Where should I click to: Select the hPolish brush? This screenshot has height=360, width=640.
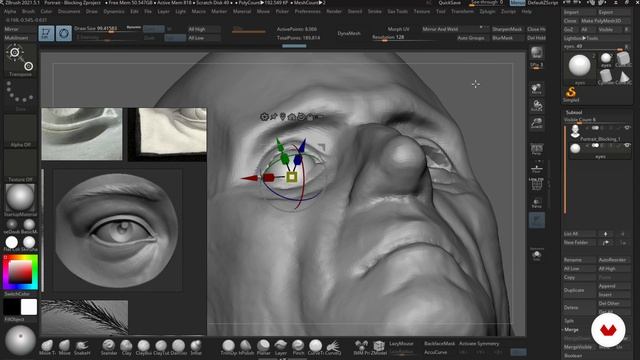[x=246, y=348]
